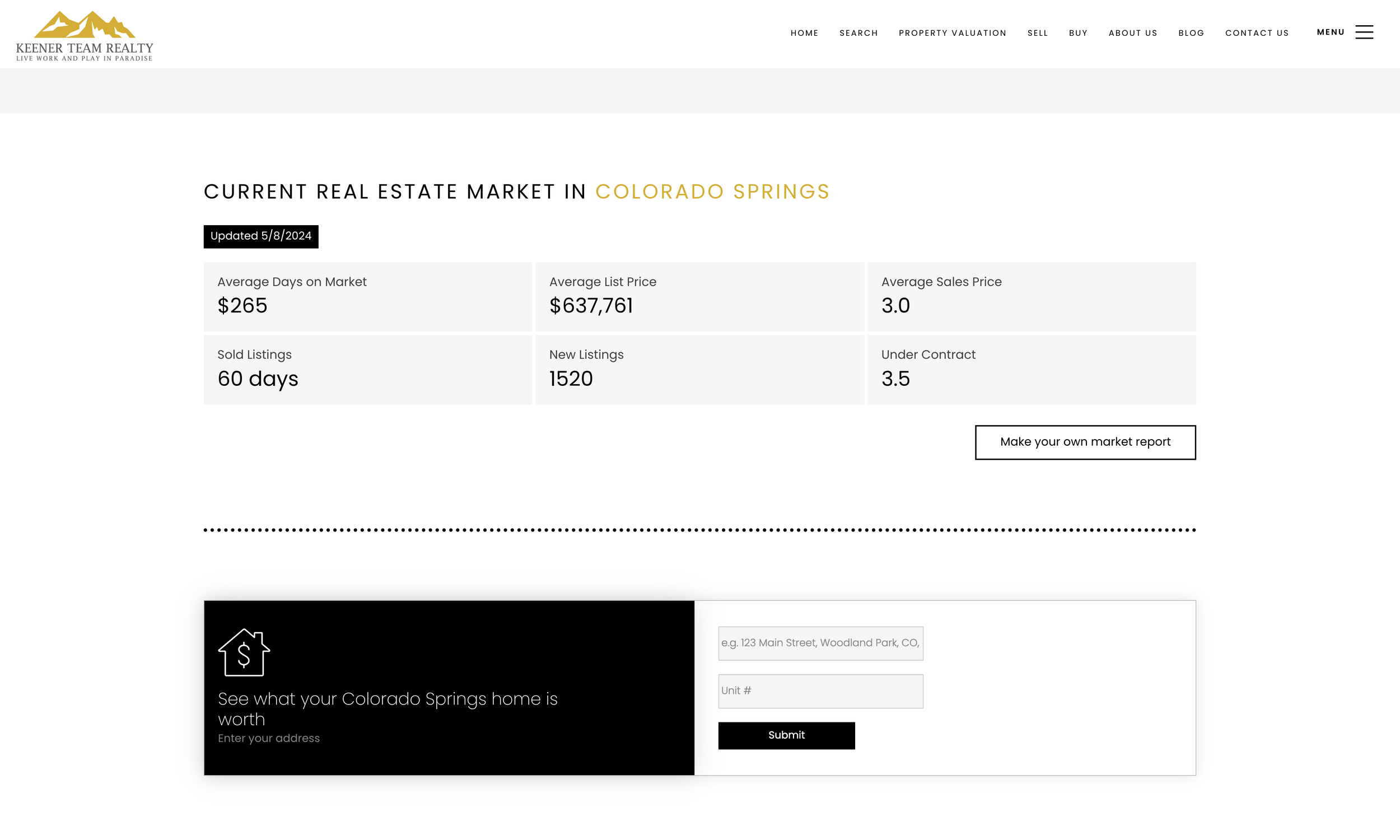Click the Enter your address caption

pyautogui.click(x=269, y=738)
